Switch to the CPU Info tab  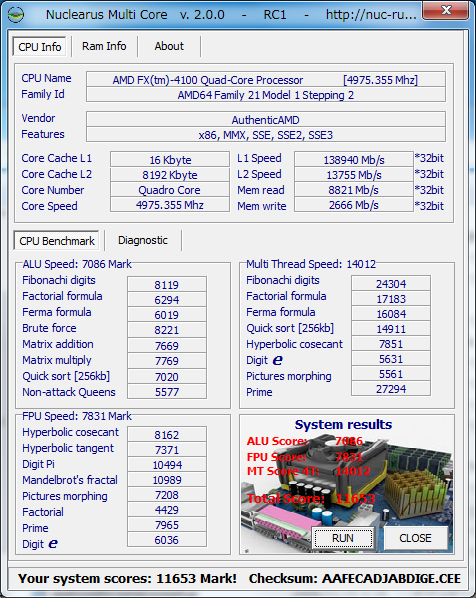tap(40, 47)
